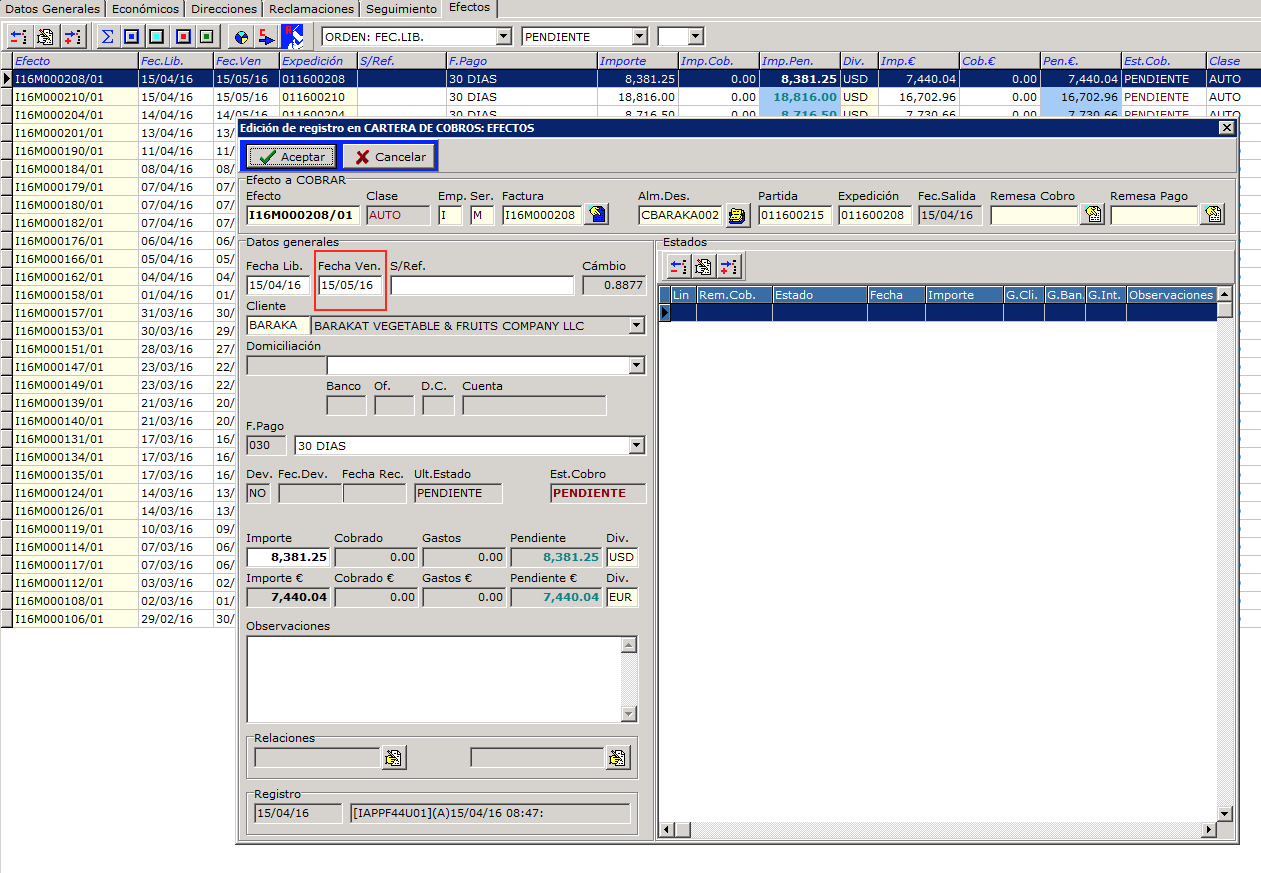1261x873 pixels.
Task: Click the edit line icon in Estados toolbar
Action: (x=704, y=266)
